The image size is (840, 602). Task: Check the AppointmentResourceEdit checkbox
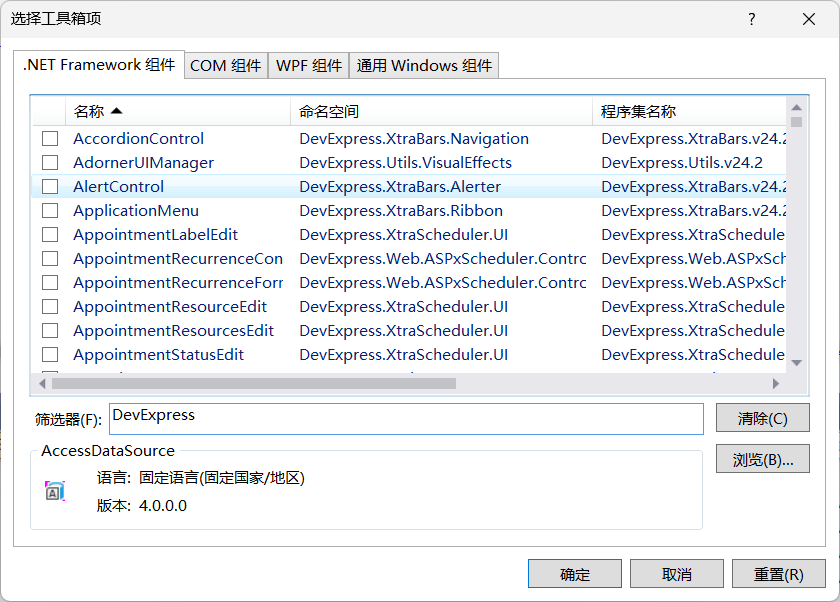click(49, 306)
